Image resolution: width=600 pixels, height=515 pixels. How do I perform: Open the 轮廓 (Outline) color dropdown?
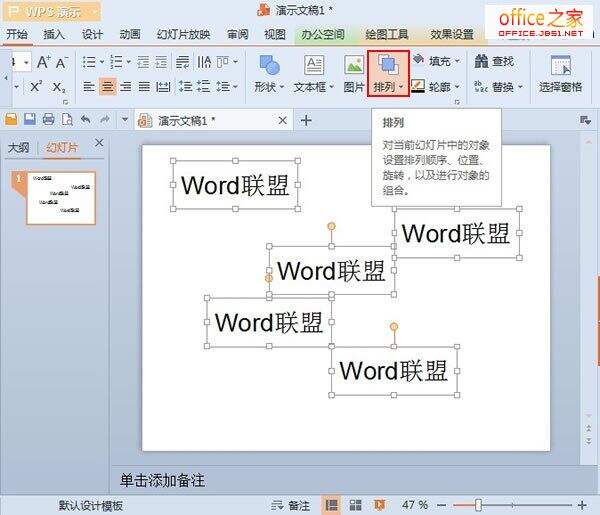click(434, 87)
